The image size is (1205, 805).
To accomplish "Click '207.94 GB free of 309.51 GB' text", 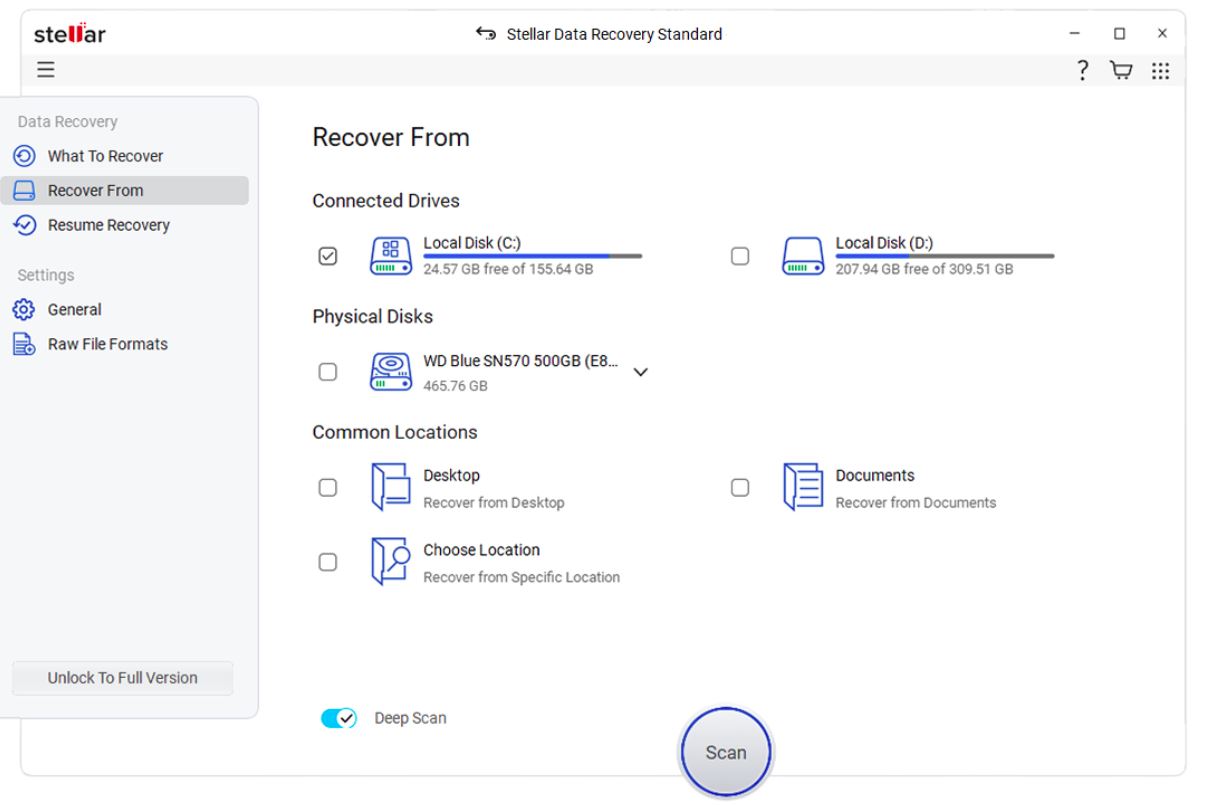I will [x=924, y=269].
